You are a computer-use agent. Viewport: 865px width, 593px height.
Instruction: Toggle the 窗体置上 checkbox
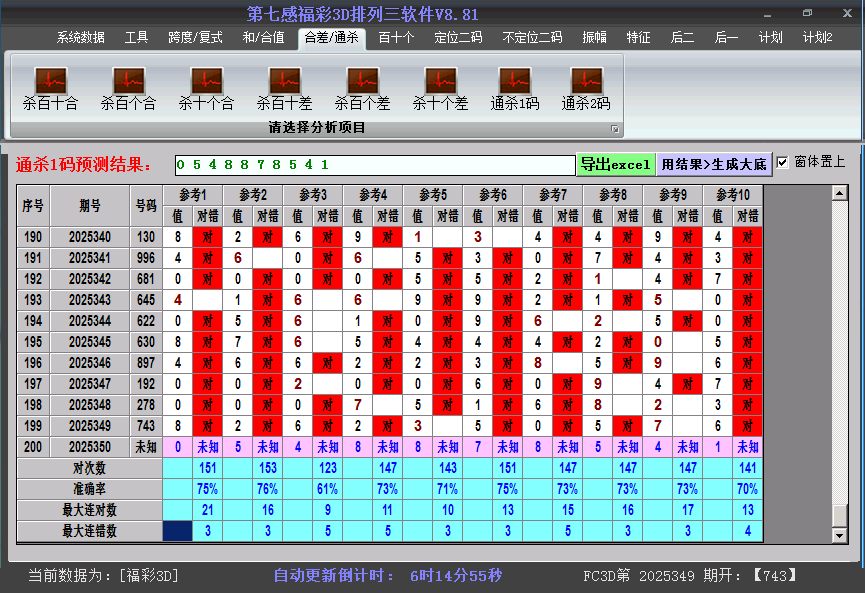click(x=783, y=162)
